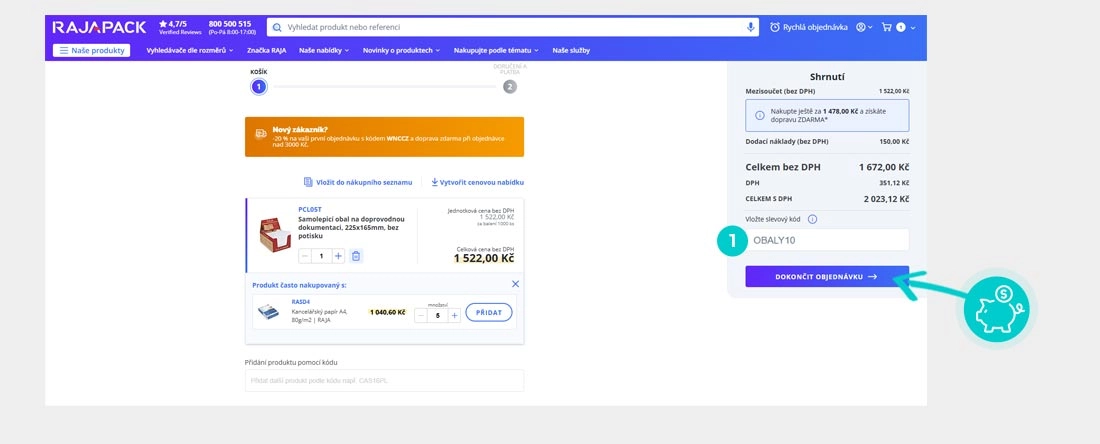Screen dimensions: 1100x444
Task: Click the discount code input field
Action: pyautogui.click(x=827, y=240)
